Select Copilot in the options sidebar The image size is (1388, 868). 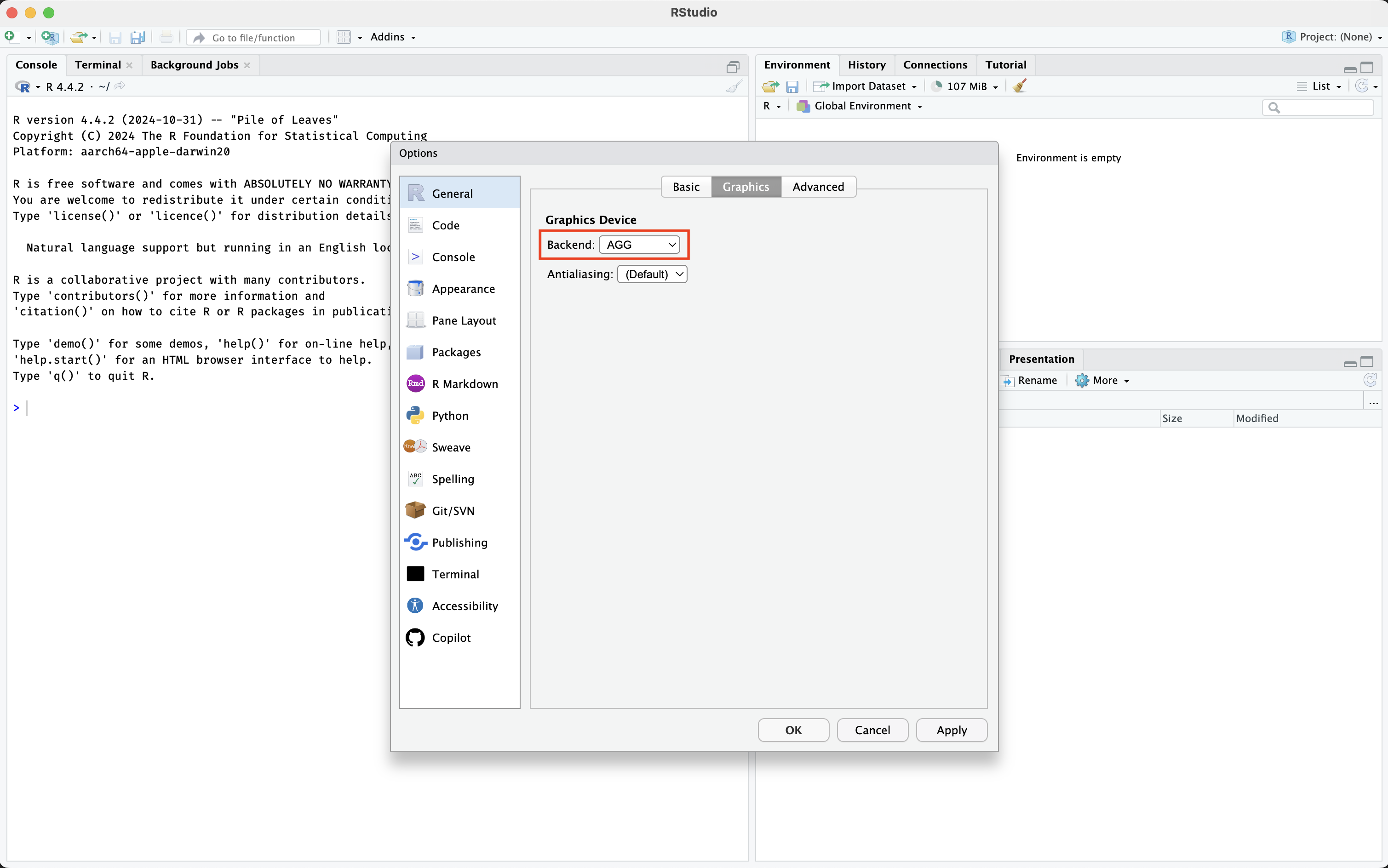coord(451,638)
